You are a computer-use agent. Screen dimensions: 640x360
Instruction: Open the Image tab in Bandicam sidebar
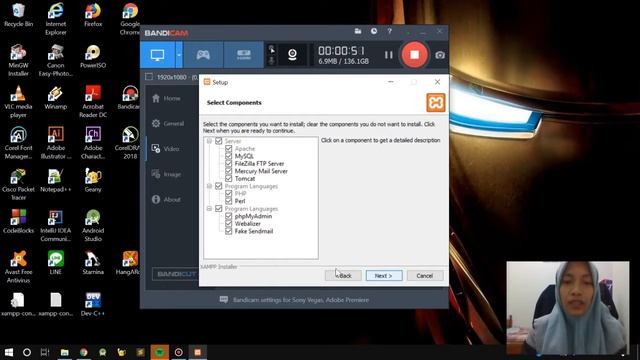(167, 174)
